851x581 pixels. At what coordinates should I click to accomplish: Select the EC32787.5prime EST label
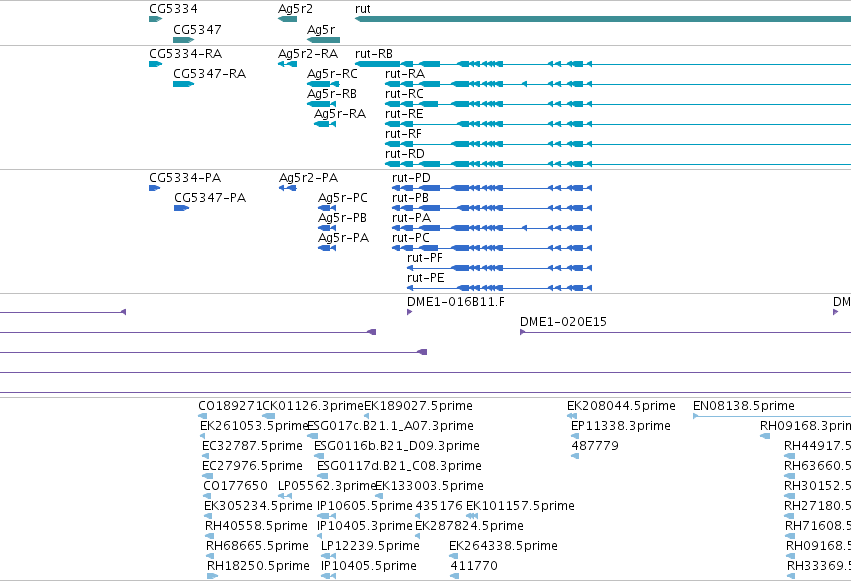pos(252,446)
